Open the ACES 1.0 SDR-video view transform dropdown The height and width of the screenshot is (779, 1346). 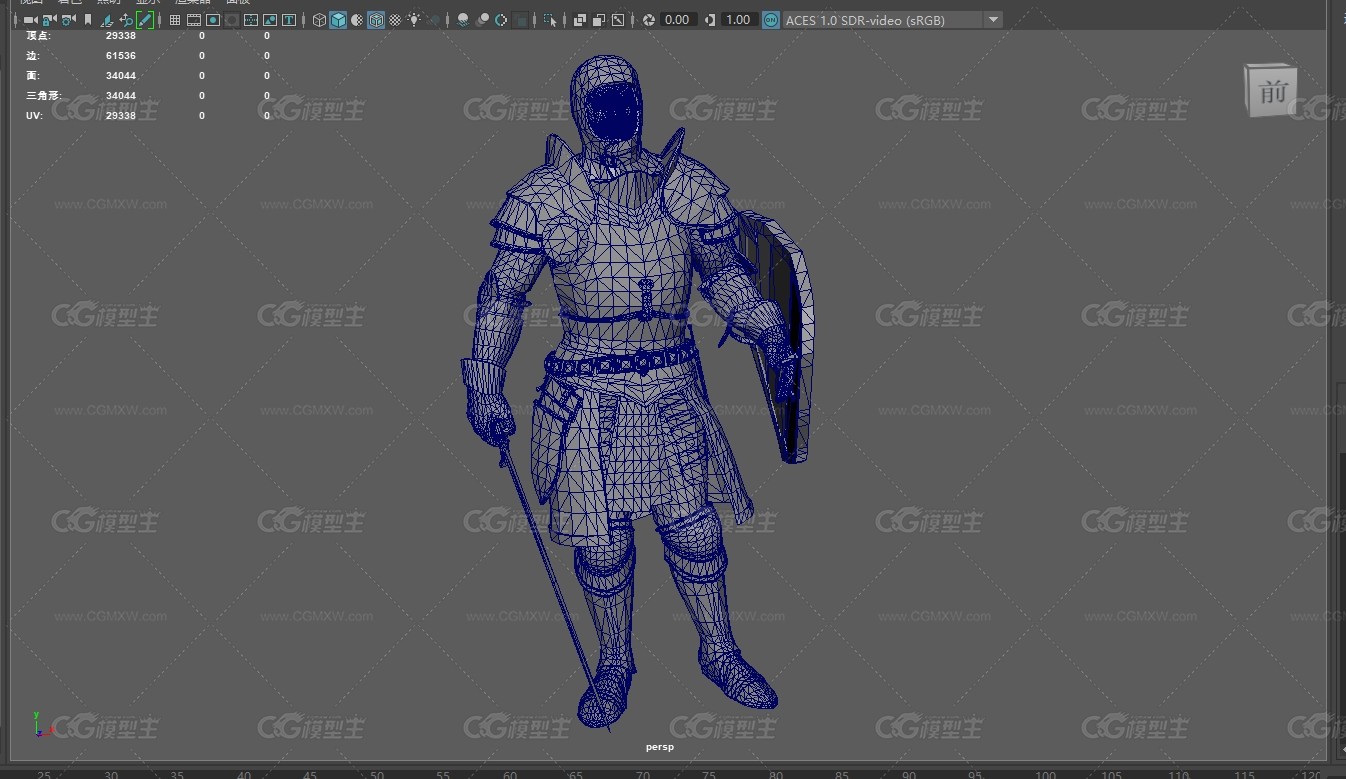[892, 20]
